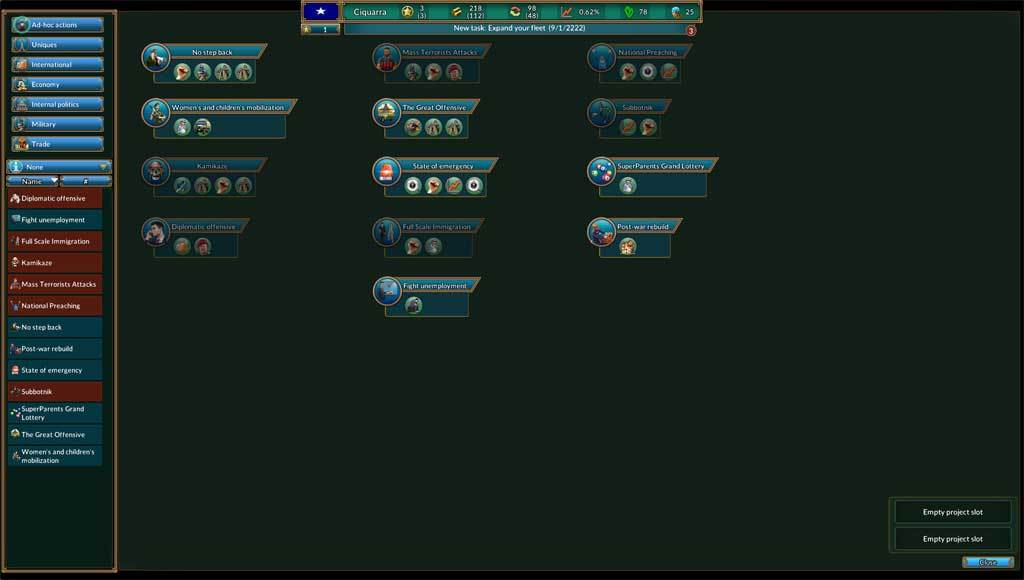Click the empire flag star icon
This screenshot has height=580, width=1024.
(321, 11)
